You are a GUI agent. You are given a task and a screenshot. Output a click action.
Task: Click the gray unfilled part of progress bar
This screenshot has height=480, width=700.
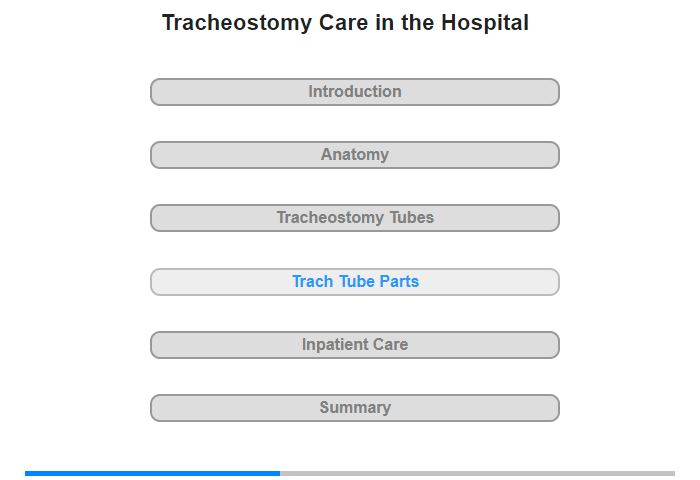click(x=477, y=473)
